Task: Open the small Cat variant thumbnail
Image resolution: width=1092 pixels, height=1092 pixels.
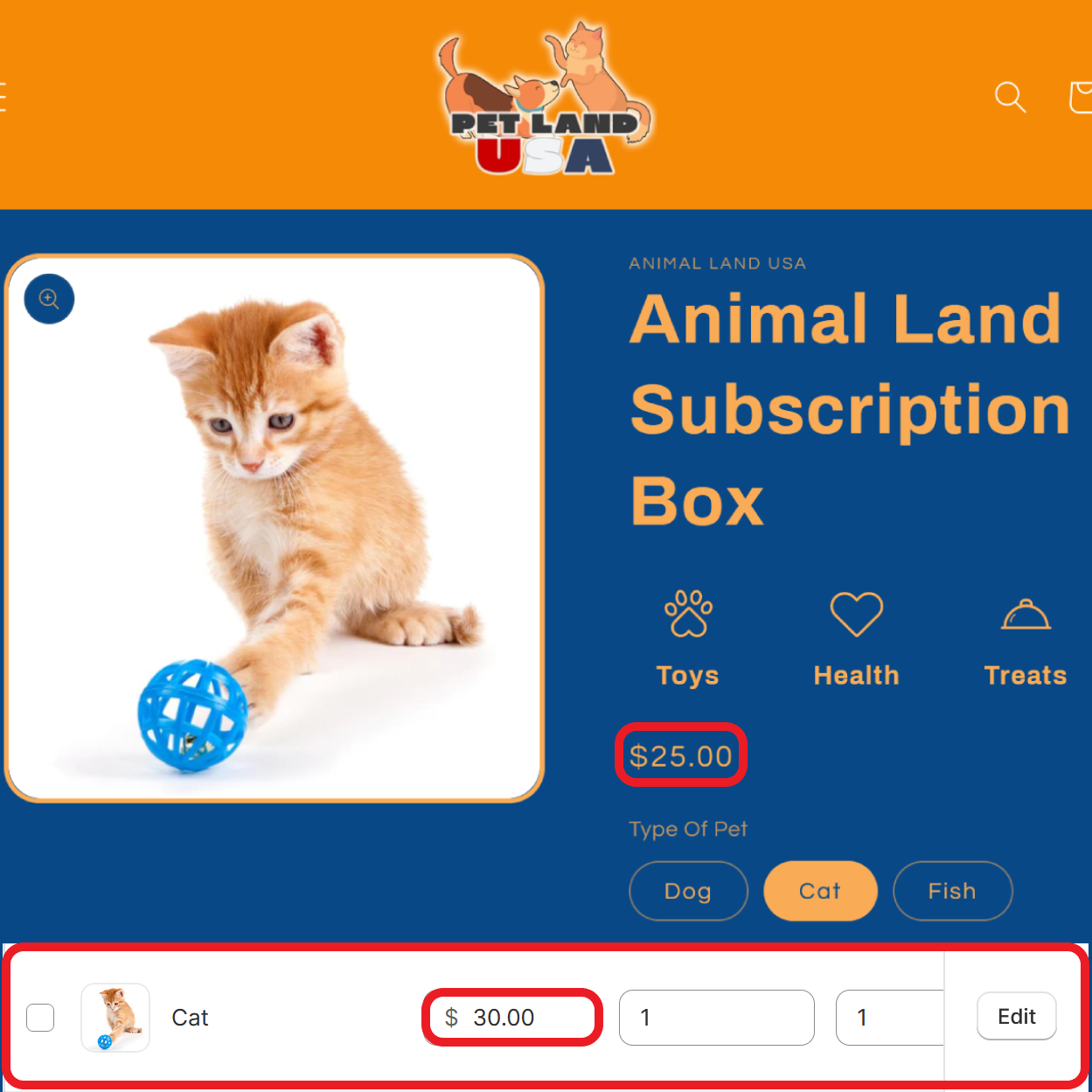Action: 115,1018
